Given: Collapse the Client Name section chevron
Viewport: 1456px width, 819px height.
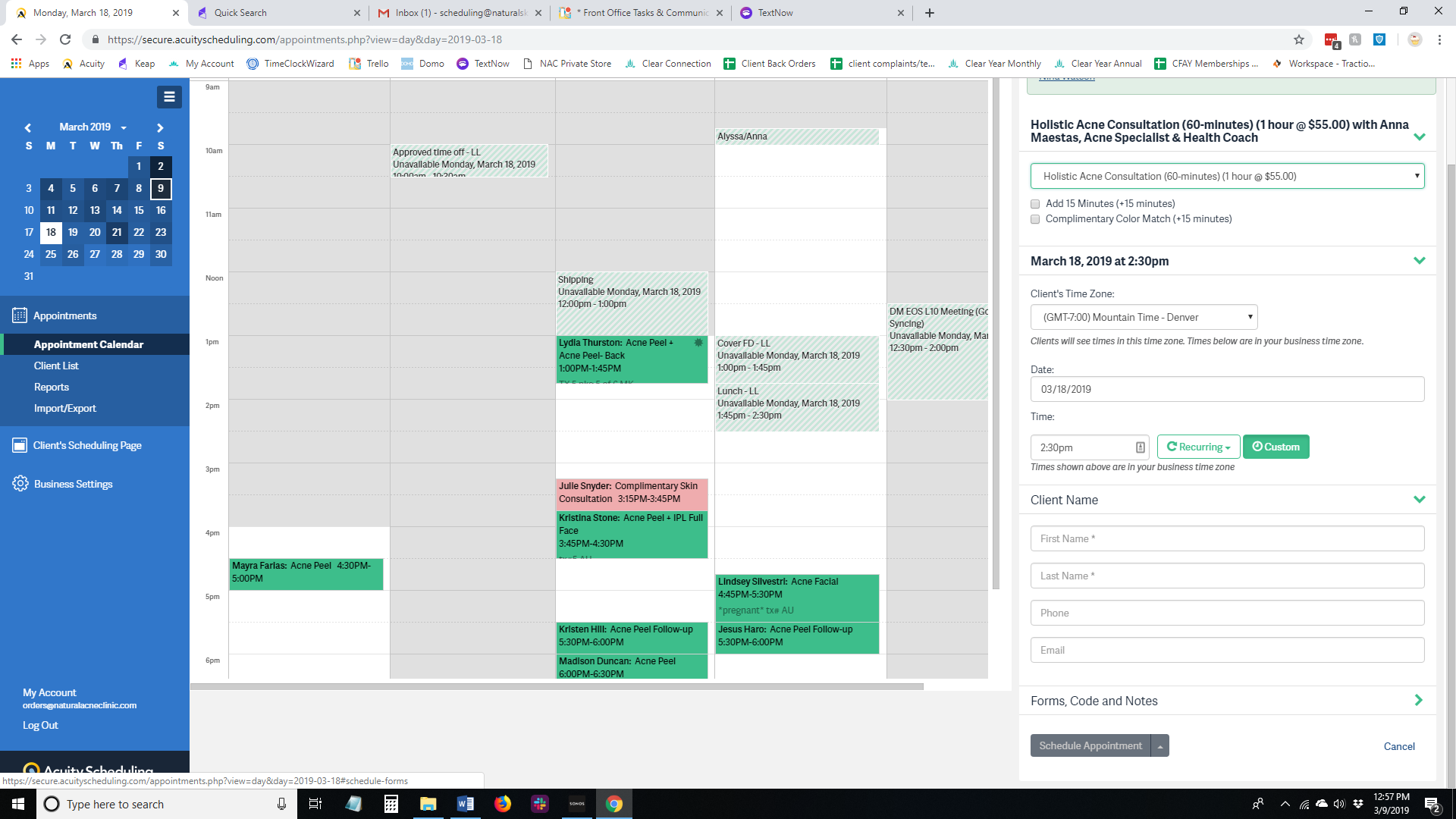Looking at the screenshot, I should tap(1420, 499).
